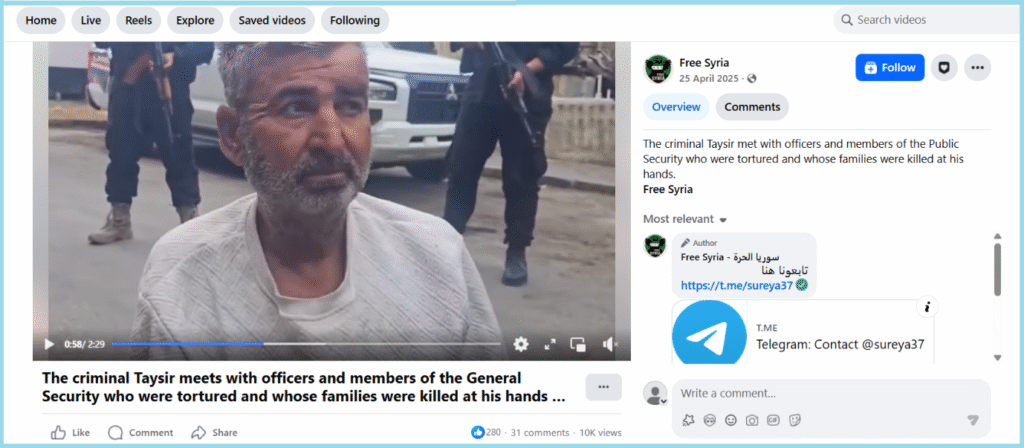This screenshot has width=1024, height=448.
Task: Seek using the video progress bar
Action: [x=306, y=344]
